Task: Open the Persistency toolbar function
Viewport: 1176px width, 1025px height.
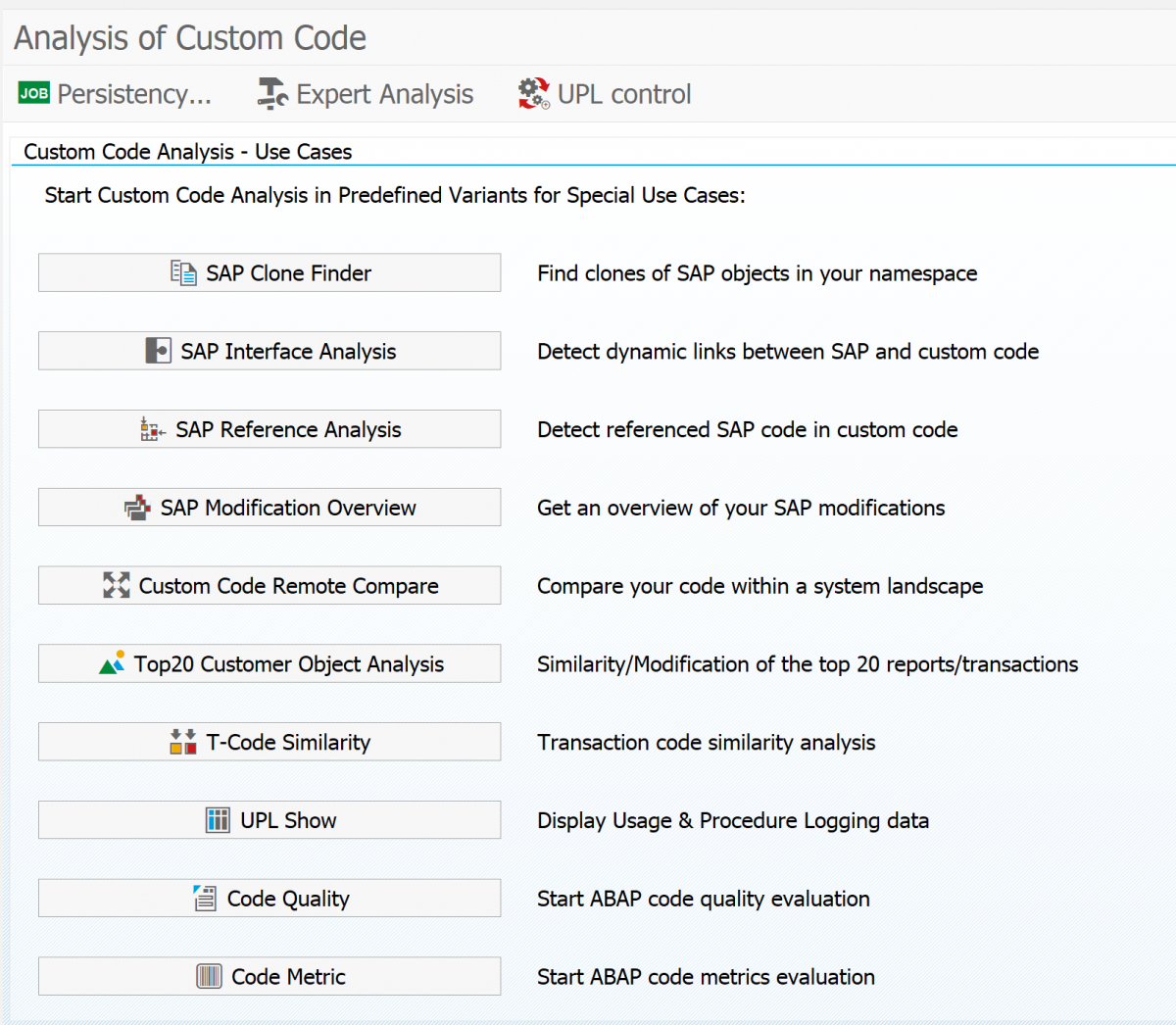Action: pos(113,93)
